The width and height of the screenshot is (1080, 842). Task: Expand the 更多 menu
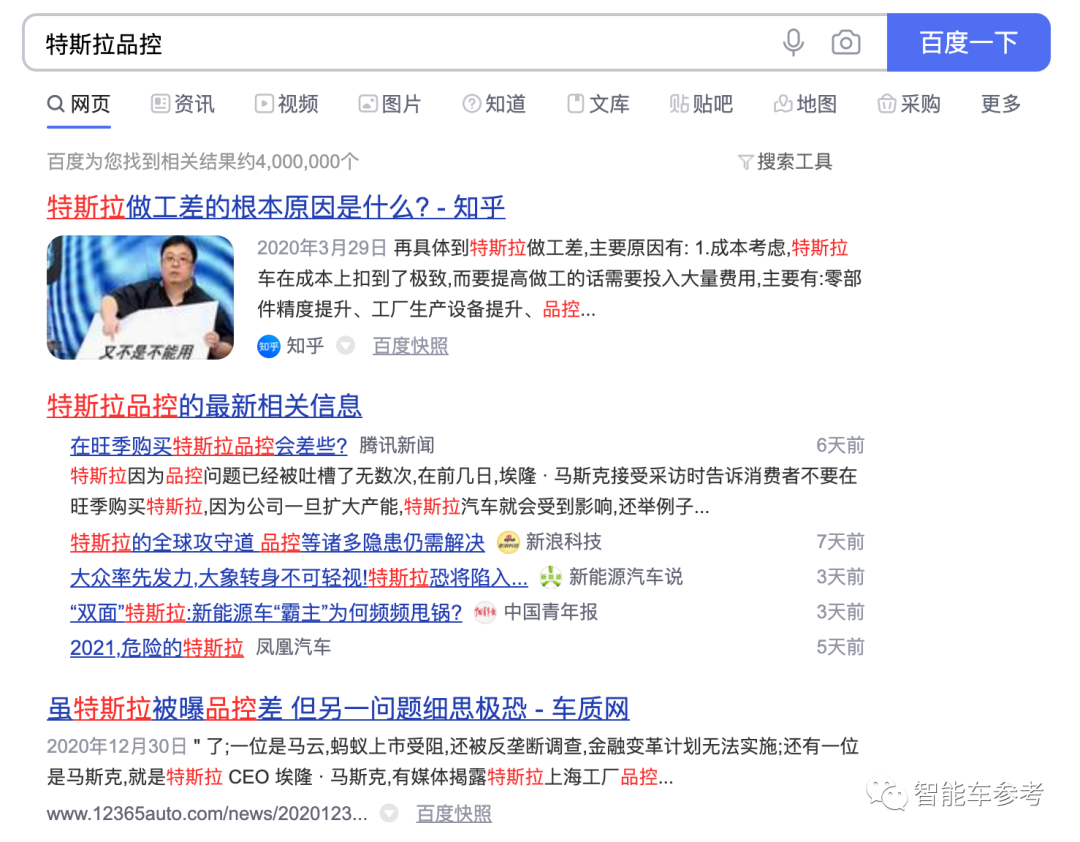[x=1001, y=104]
